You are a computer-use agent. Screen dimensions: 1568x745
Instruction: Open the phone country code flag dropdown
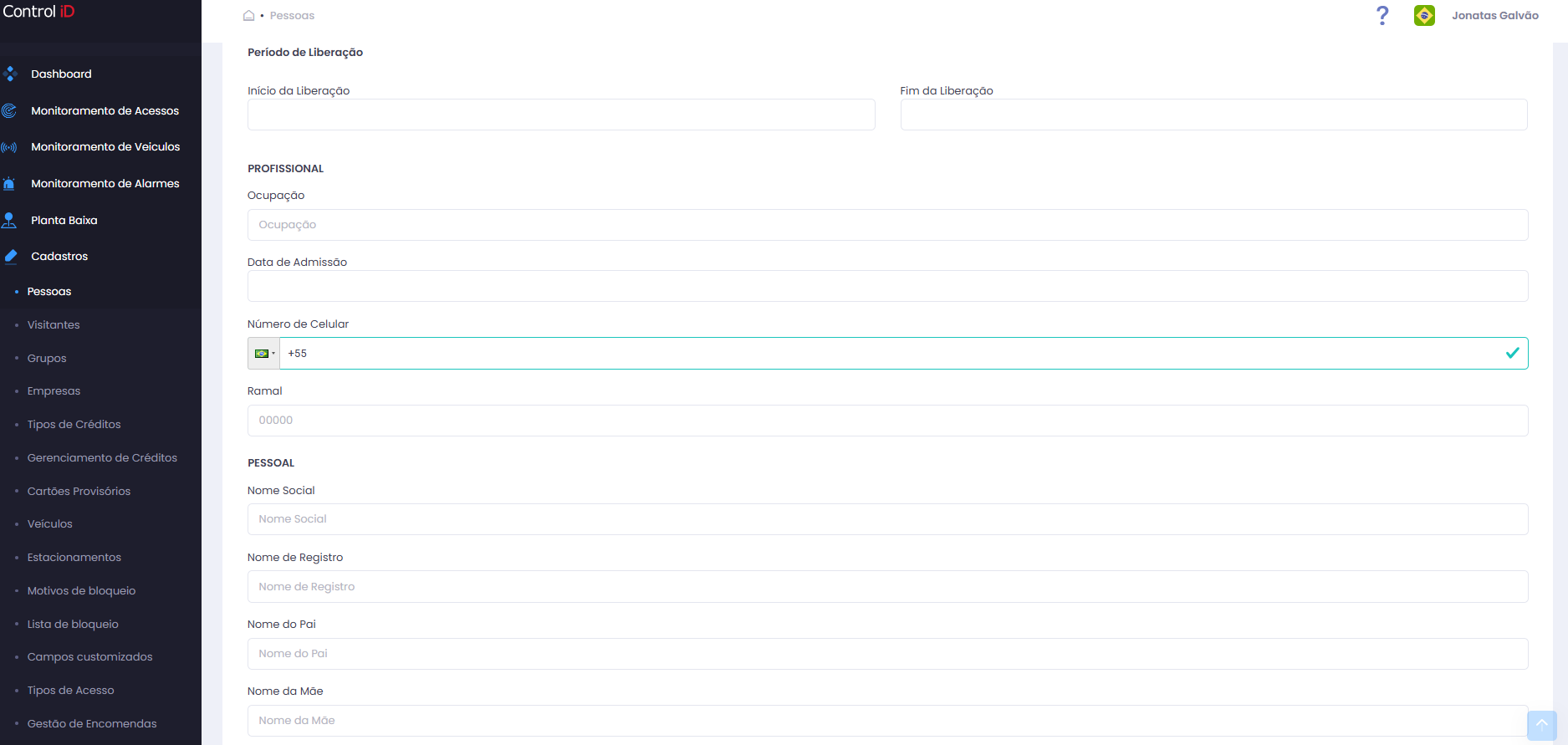[264, 354]
